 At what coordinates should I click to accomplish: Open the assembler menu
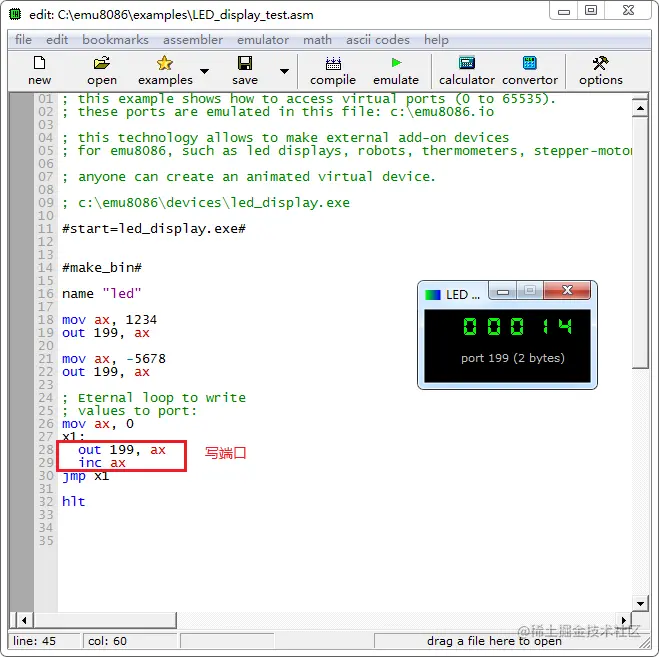[x=193, y=40]
